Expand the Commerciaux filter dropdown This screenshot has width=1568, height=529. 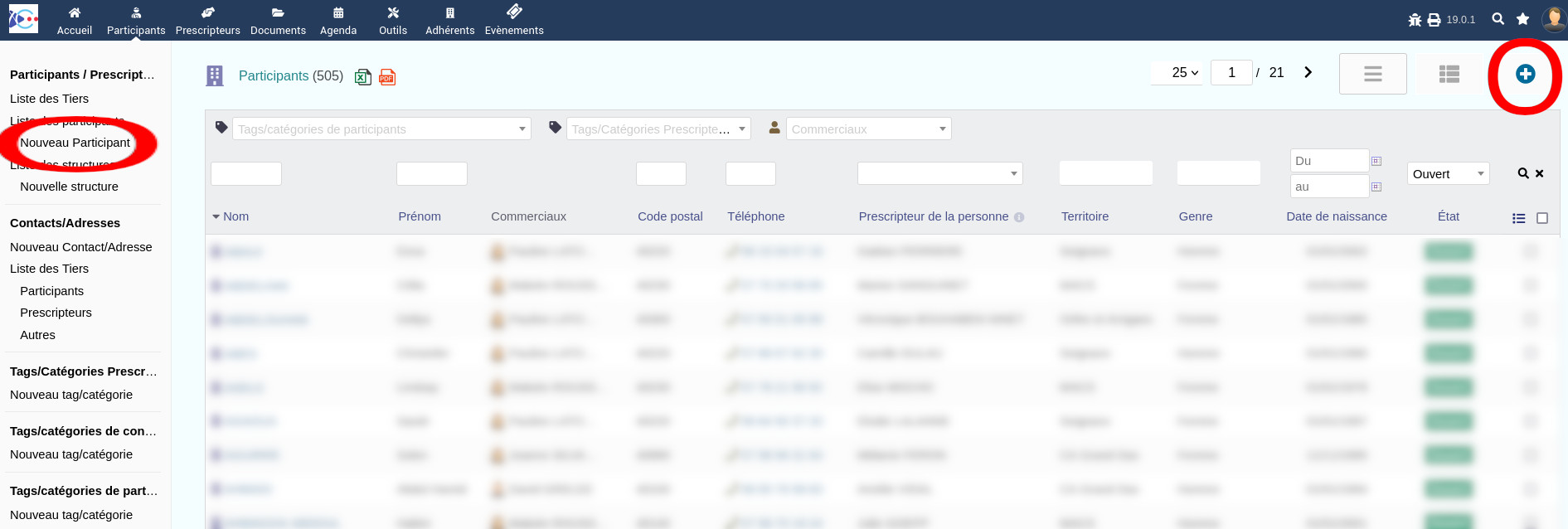point(868,129)
